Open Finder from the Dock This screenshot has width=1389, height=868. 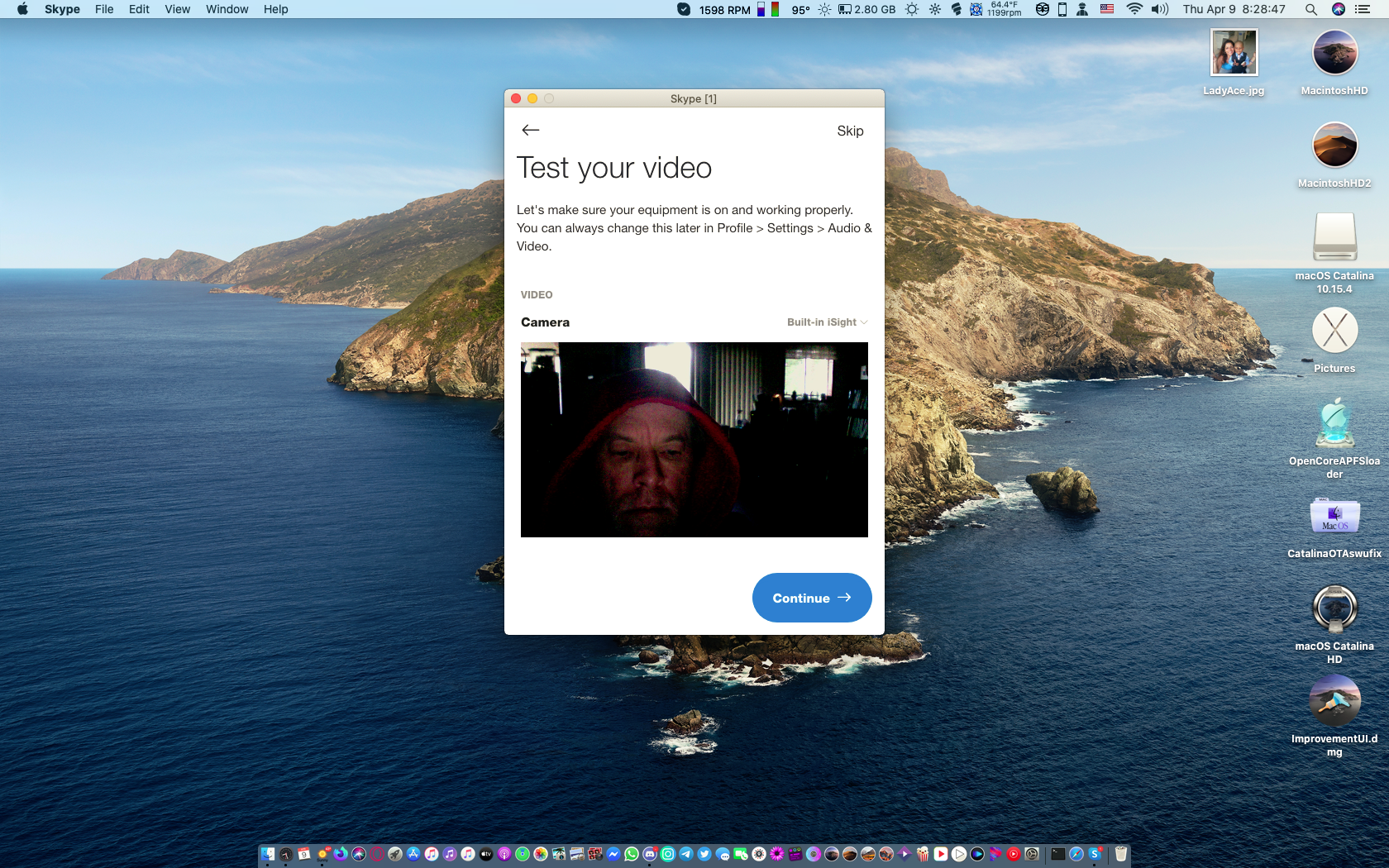pyautogui.click(x=267, y=854)
